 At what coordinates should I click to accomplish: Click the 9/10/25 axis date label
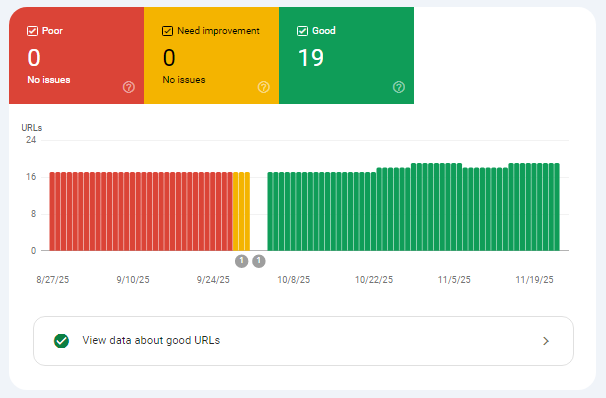[x=133, y=280]
